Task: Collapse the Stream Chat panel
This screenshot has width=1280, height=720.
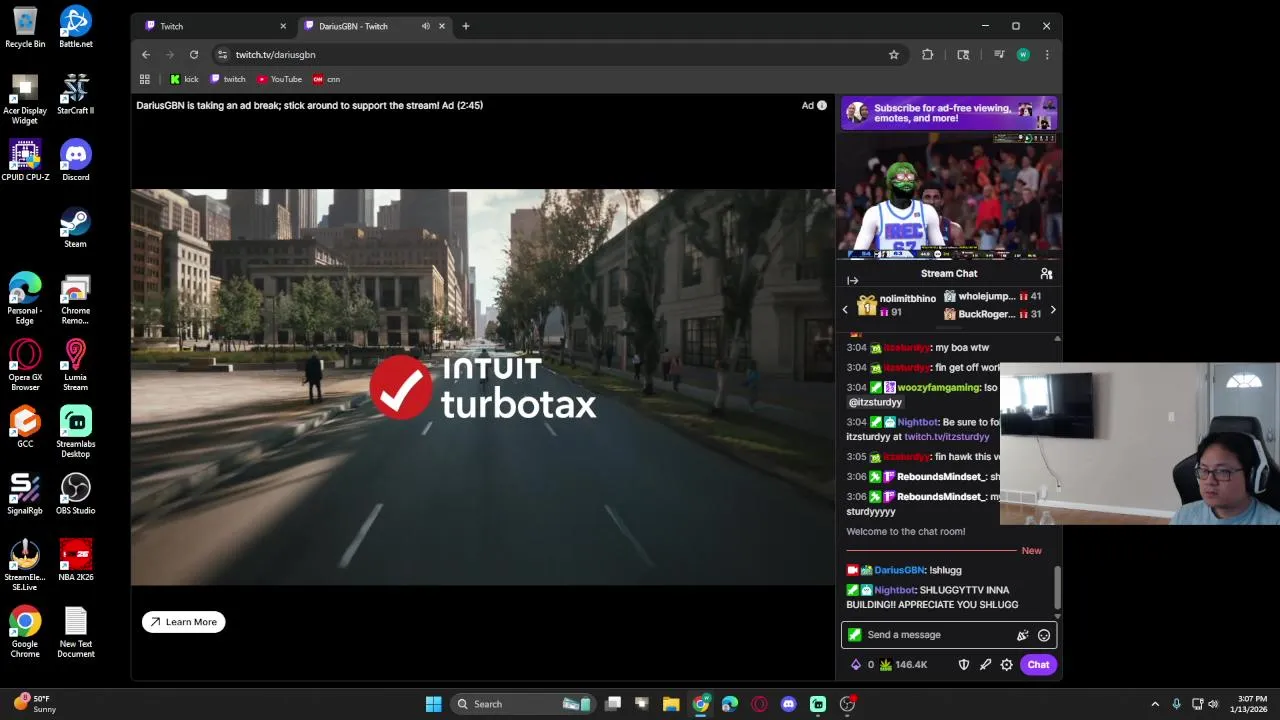Action: (x=852, y=280)
